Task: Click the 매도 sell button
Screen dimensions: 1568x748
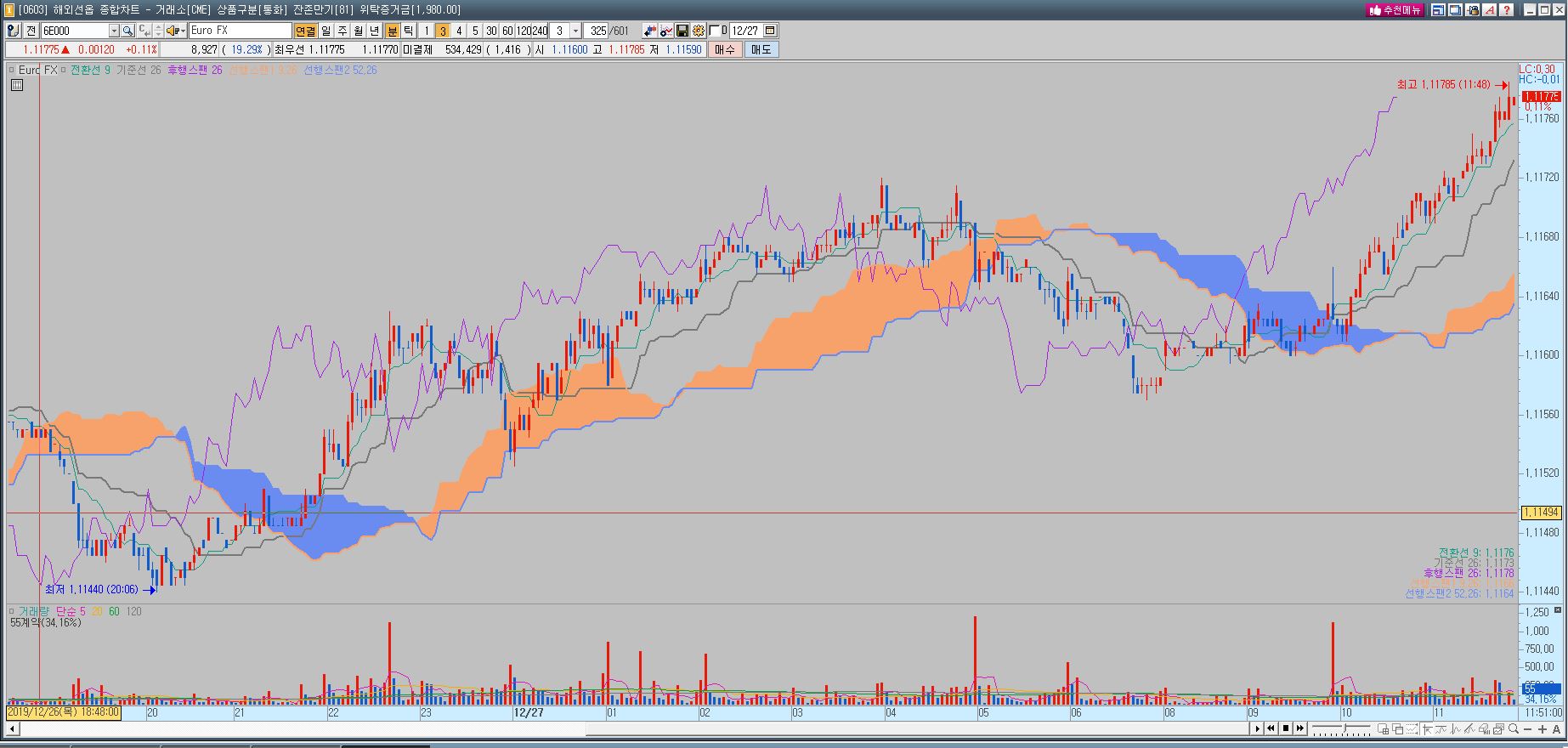Action: coord(761,49)
